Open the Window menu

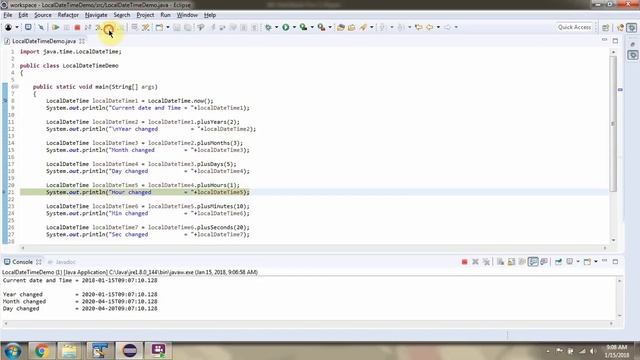187,15
